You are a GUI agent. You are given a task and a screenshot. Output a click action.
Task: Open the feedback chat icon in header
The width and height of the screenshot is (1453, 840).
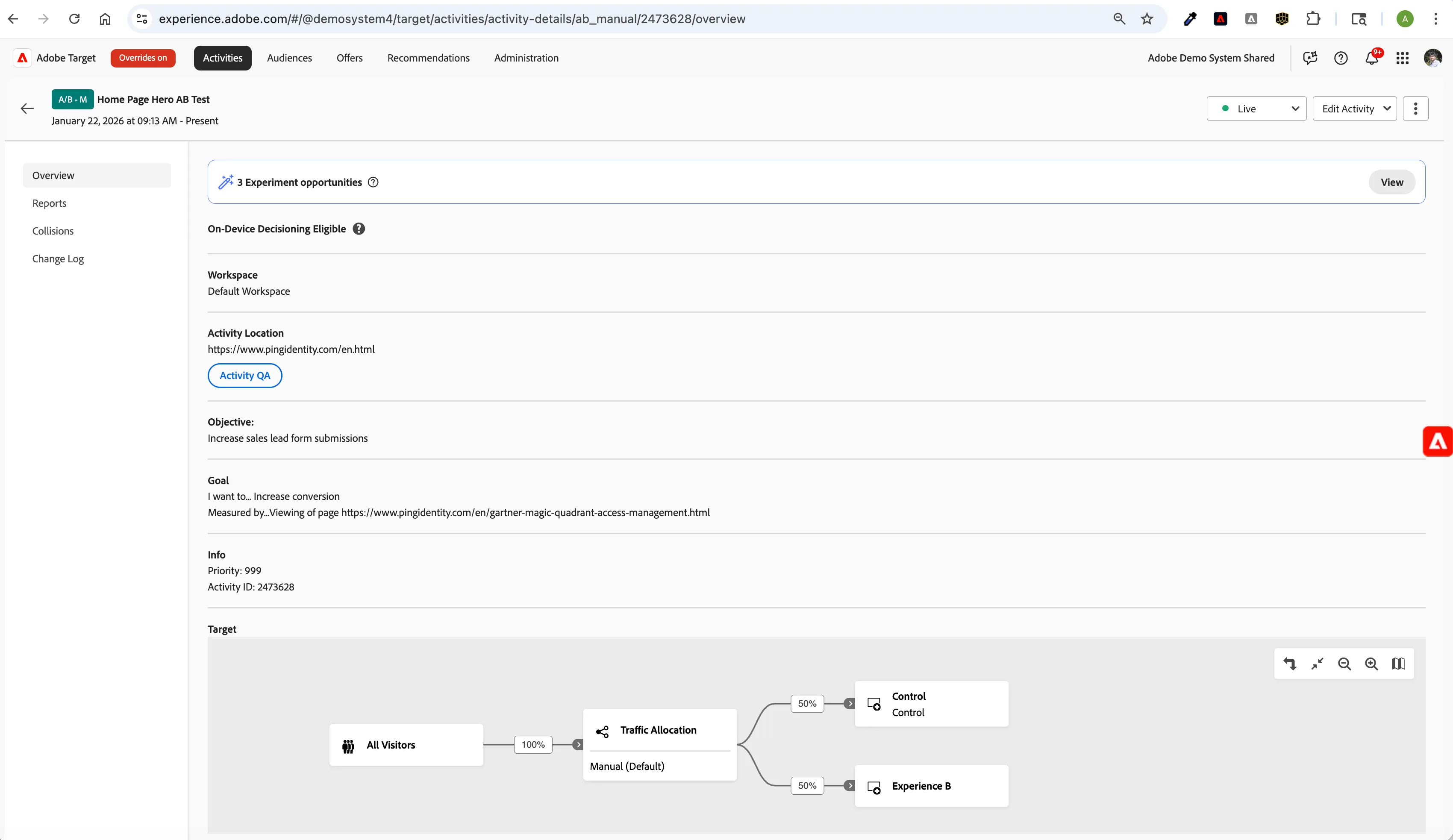[1310, 58]
